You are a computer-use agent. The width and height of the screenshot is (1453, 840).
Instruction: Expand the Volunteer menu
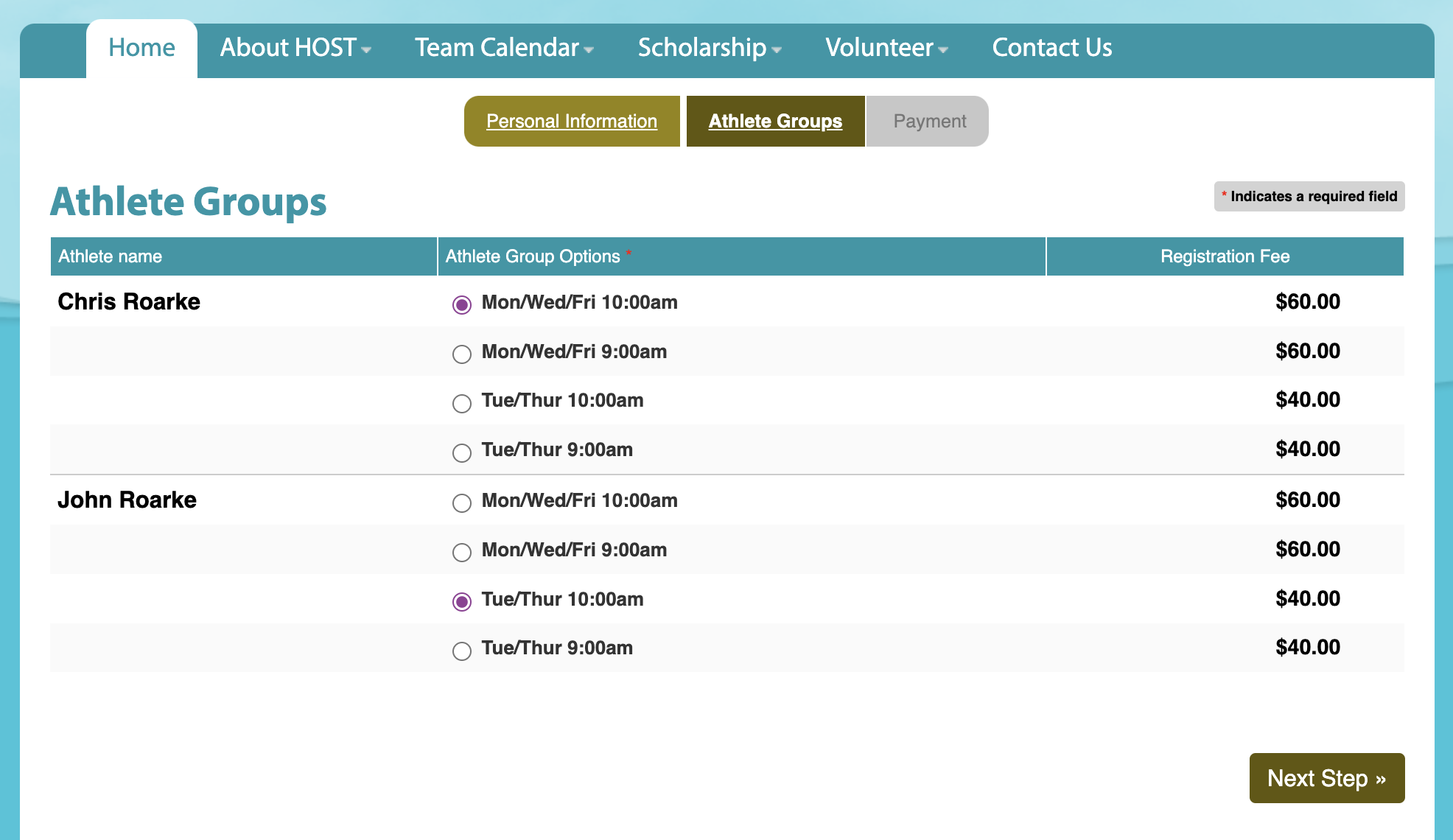(x=886, y=48)
